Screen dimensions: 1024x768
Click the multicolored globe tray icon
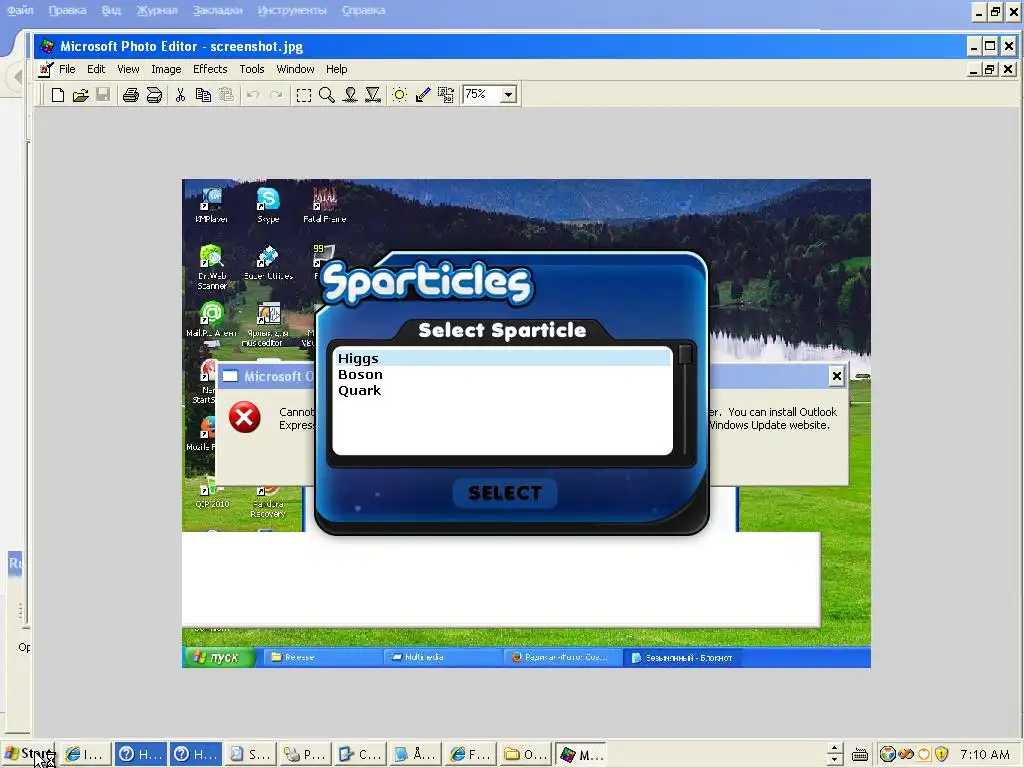pyautogui.click(x=887, y=754)
